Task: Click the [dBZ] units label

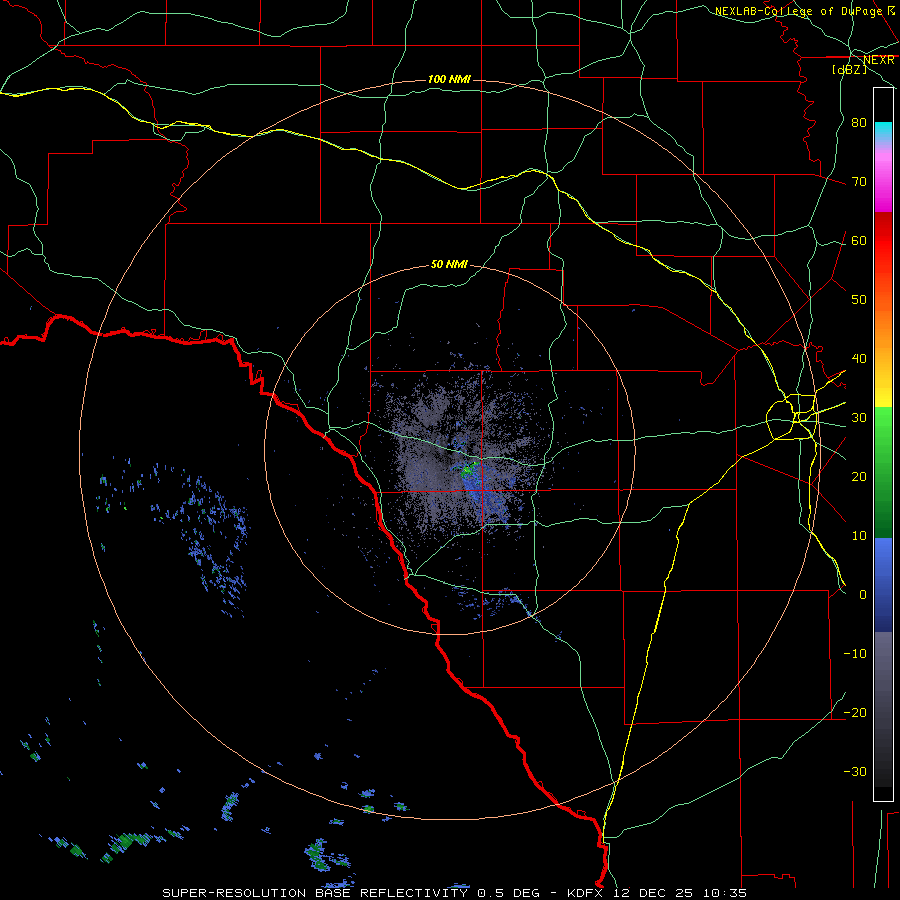Action: [849, 69]
